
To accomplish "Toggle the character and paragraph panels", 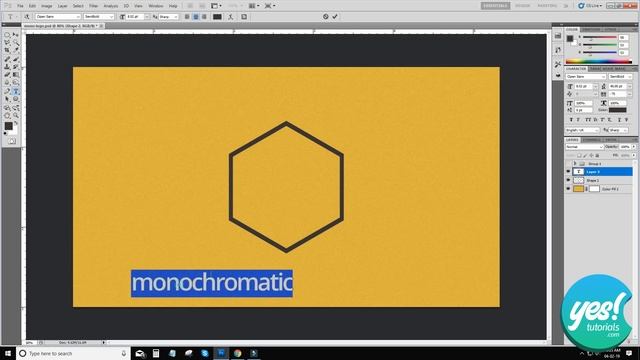I will pos(244,17).
